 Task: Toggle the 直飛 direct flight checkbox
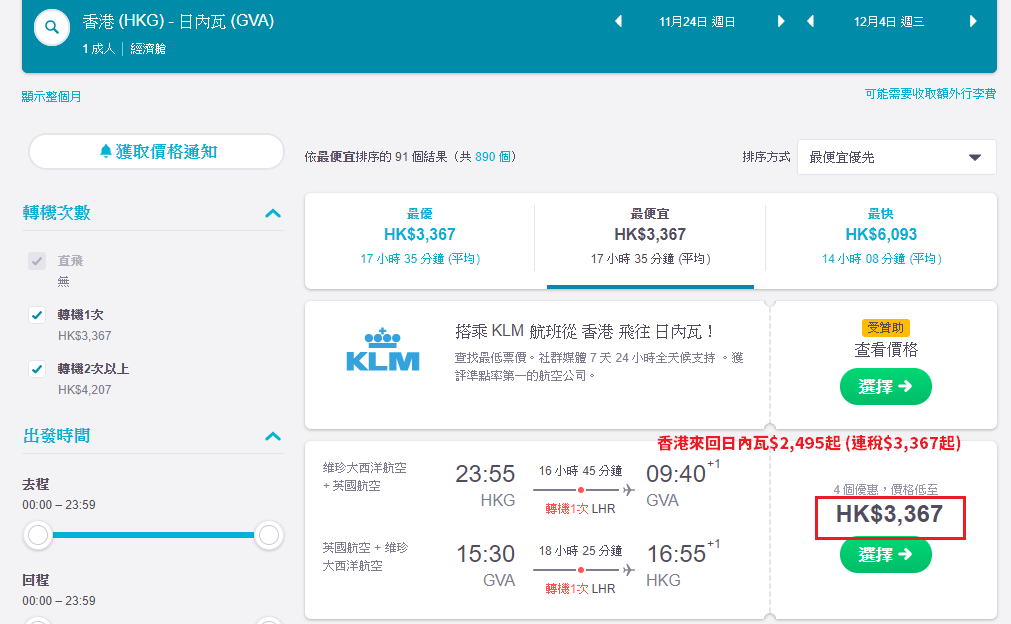click(x=37, y=260)
